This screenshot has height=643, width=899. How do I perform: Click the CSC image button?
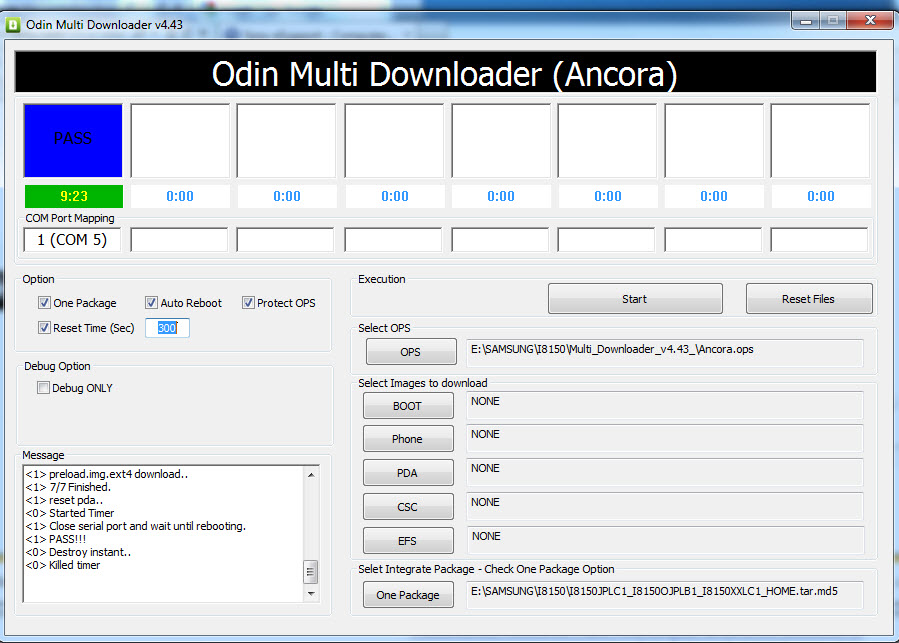click(x=408, y=507)
